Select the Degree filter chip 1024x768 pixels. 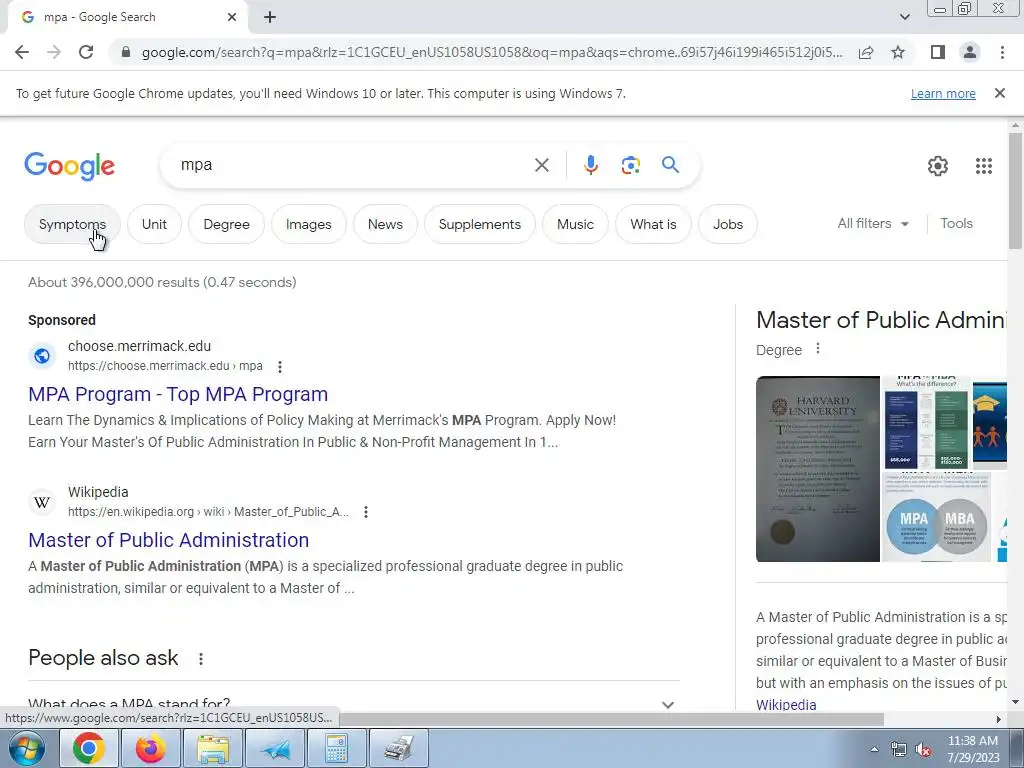[x=226, y=224]
